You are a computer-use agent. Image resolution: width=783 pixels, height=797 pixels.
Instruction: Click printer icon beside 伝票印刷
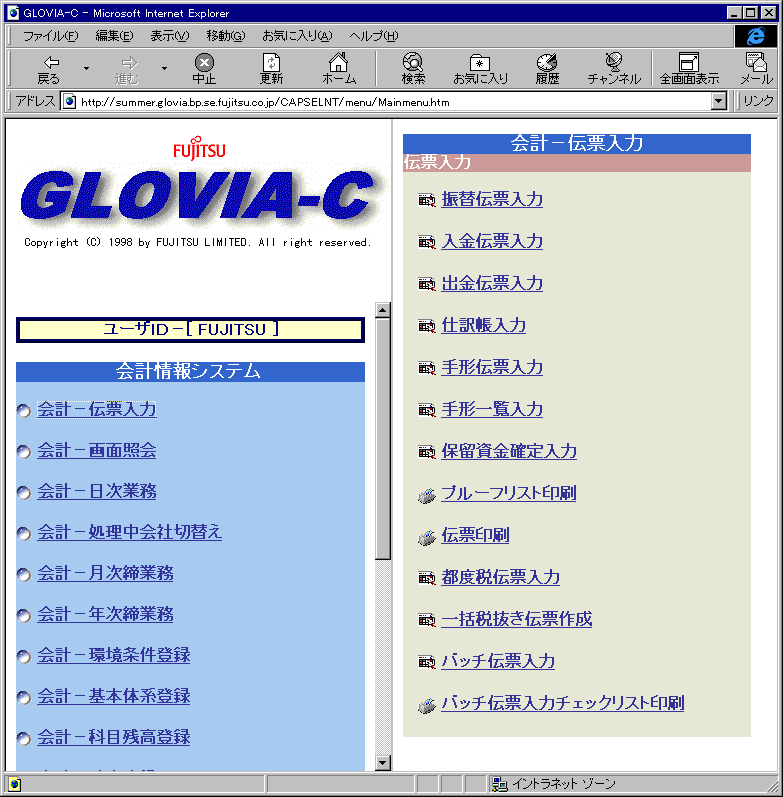pyautogui.click(x=427, y=537)
